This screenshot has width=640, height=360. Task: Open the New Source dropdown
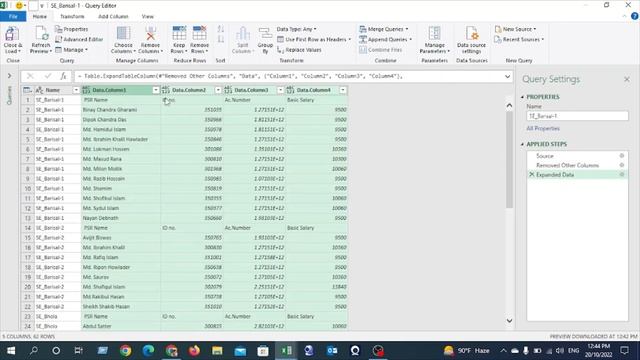click(x=516, y=29)
